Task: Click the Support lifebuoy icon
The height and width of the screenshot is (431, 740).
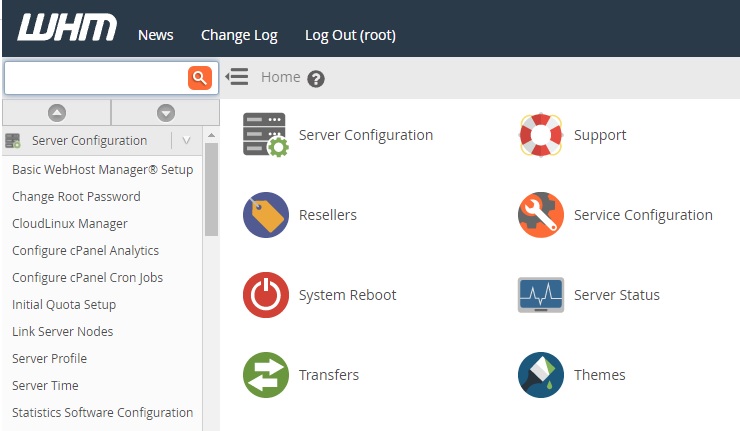Action: (540, 135)
